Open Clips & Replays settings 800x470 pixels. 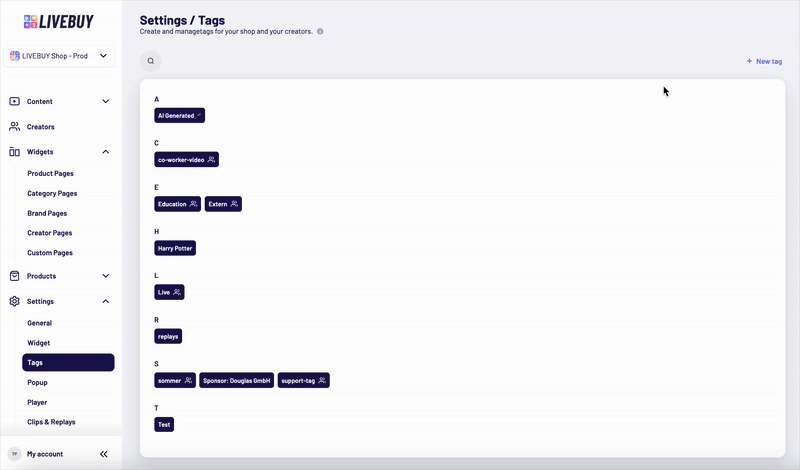[x=51, y=422]
